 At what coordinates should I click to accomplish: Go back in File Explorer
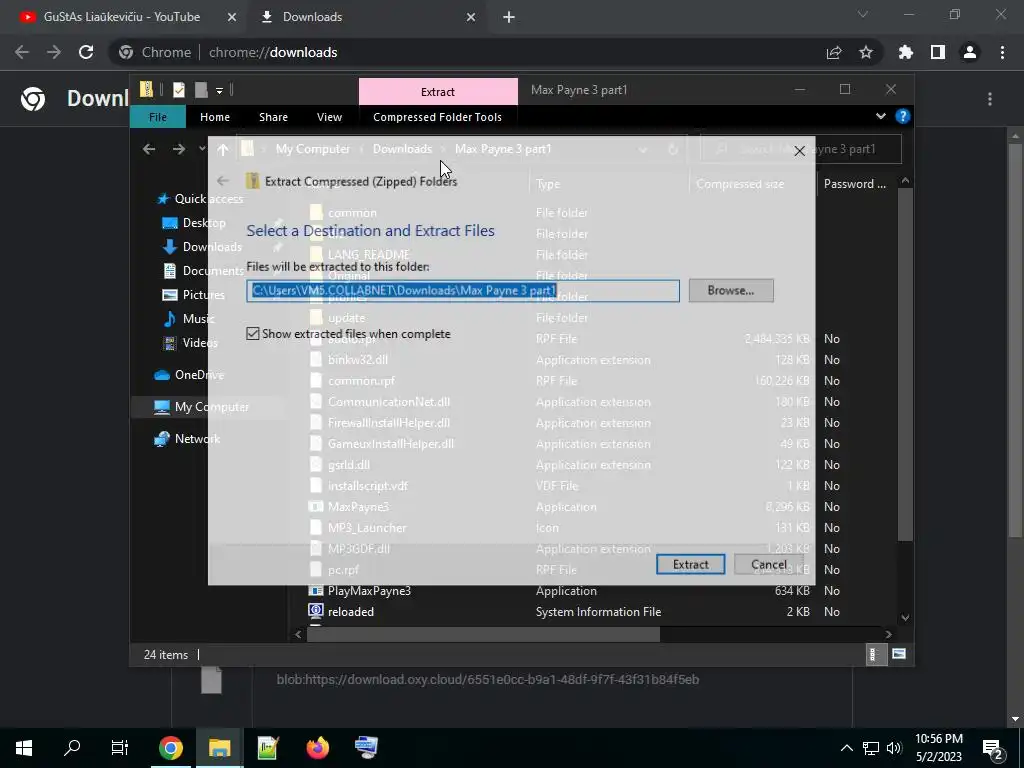coord(149,150)
